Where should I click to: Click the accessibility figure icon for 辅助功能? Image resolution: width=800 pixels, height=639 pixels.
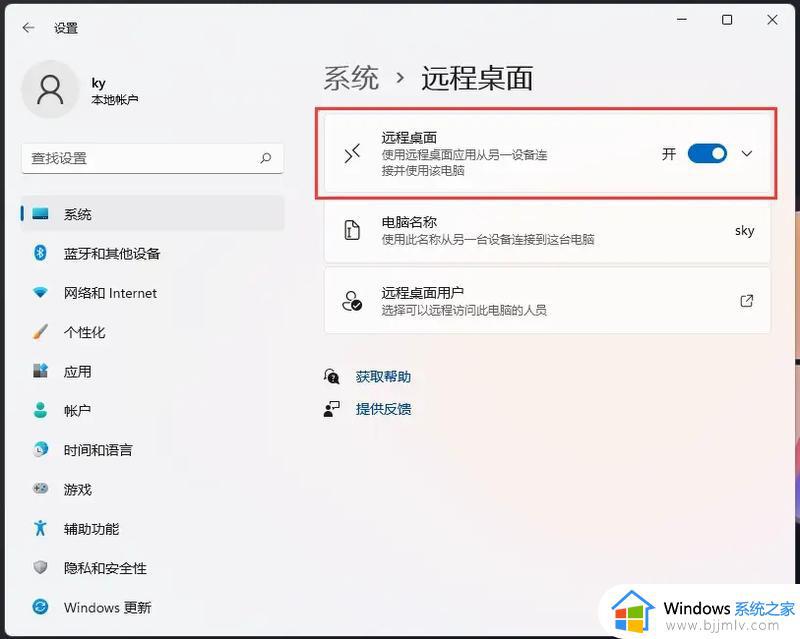pyautogui.click(x=40, y=528)
